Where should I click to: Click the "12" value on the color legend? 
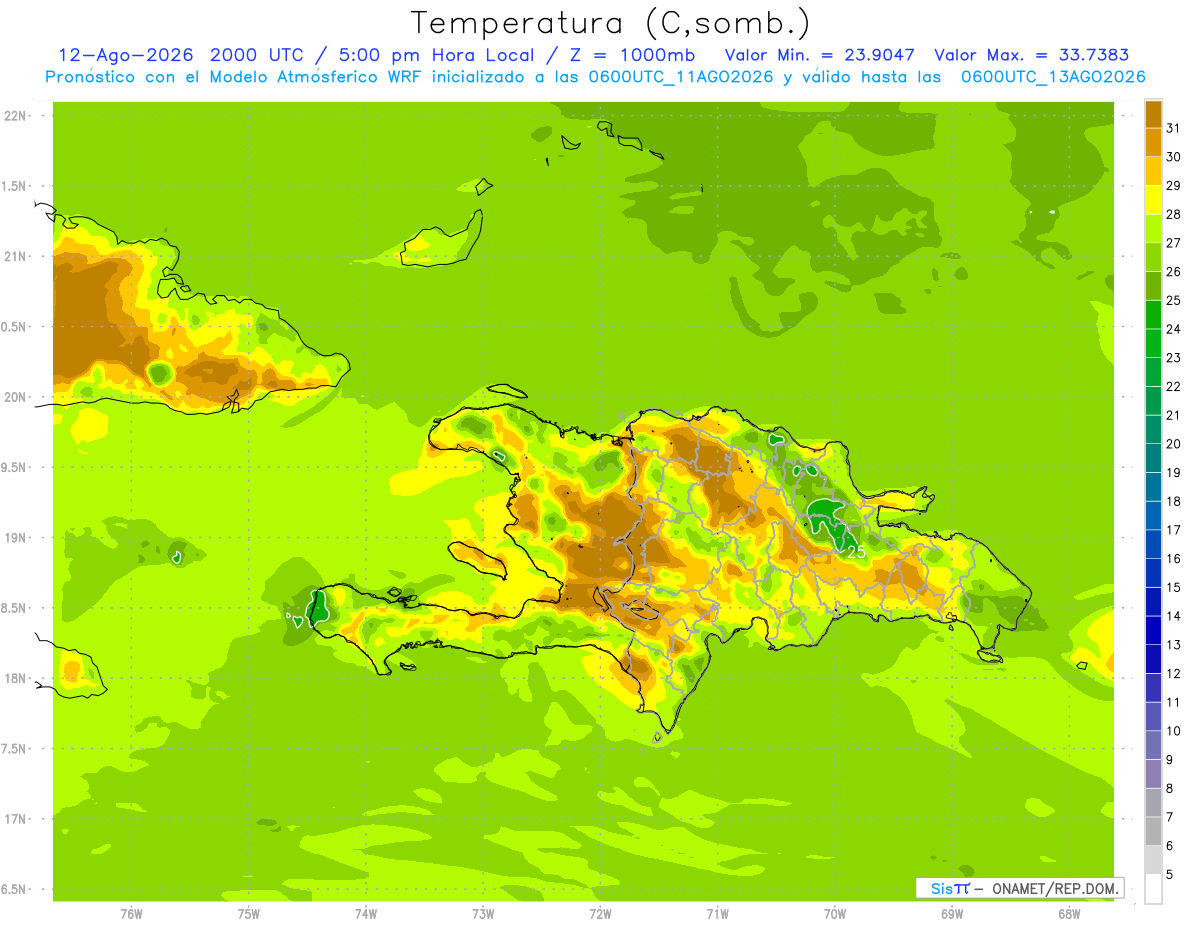tap(1174, 674)
